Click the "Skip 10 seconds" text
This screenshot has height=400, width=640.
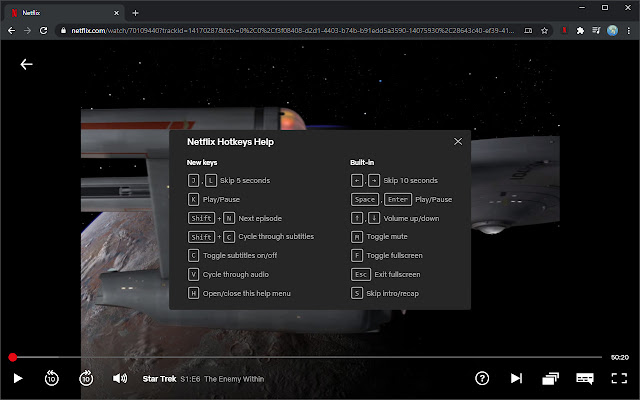[x=411, y=180]
